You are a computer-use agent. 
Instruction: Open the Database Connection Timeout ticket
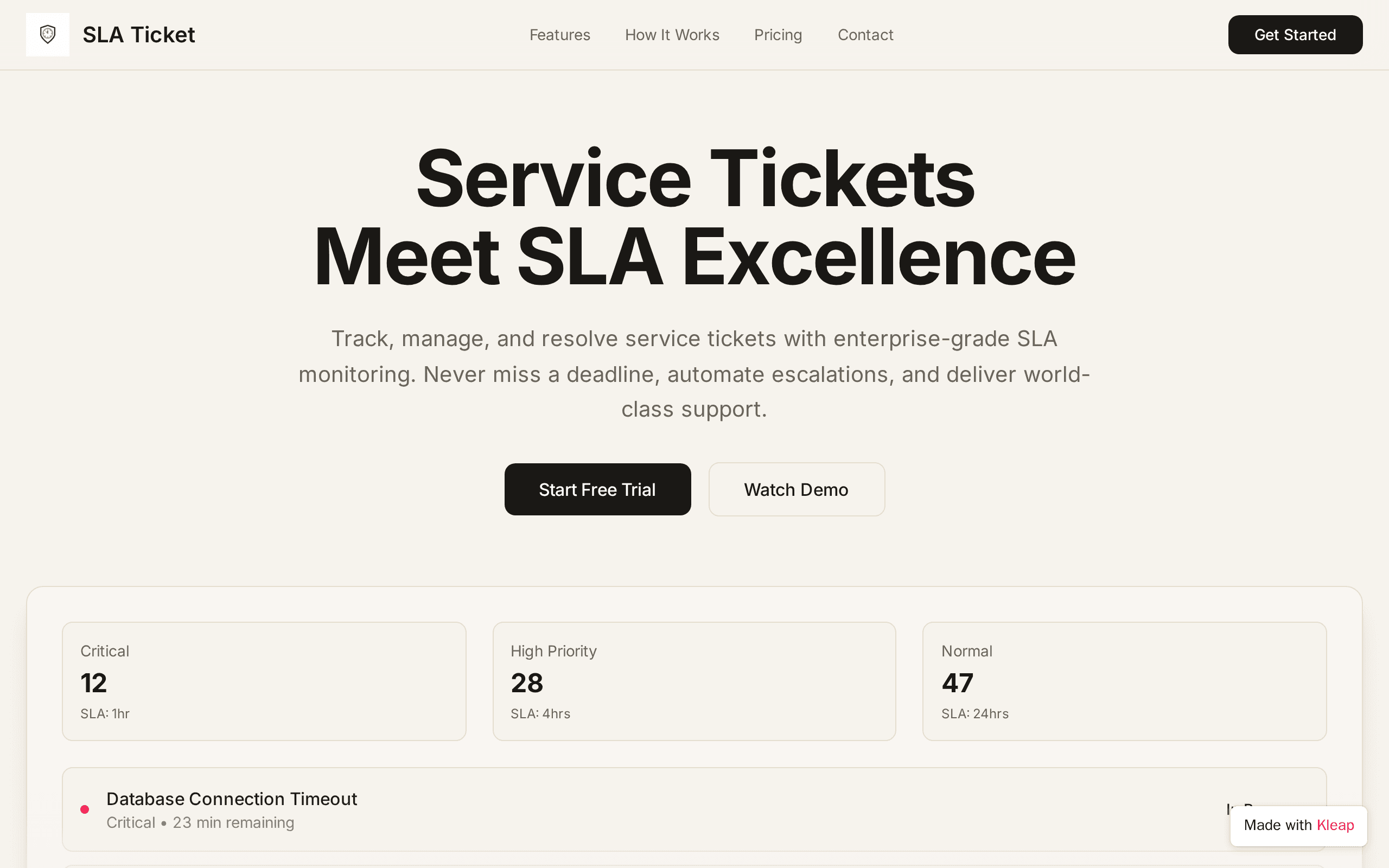(694, 809)
